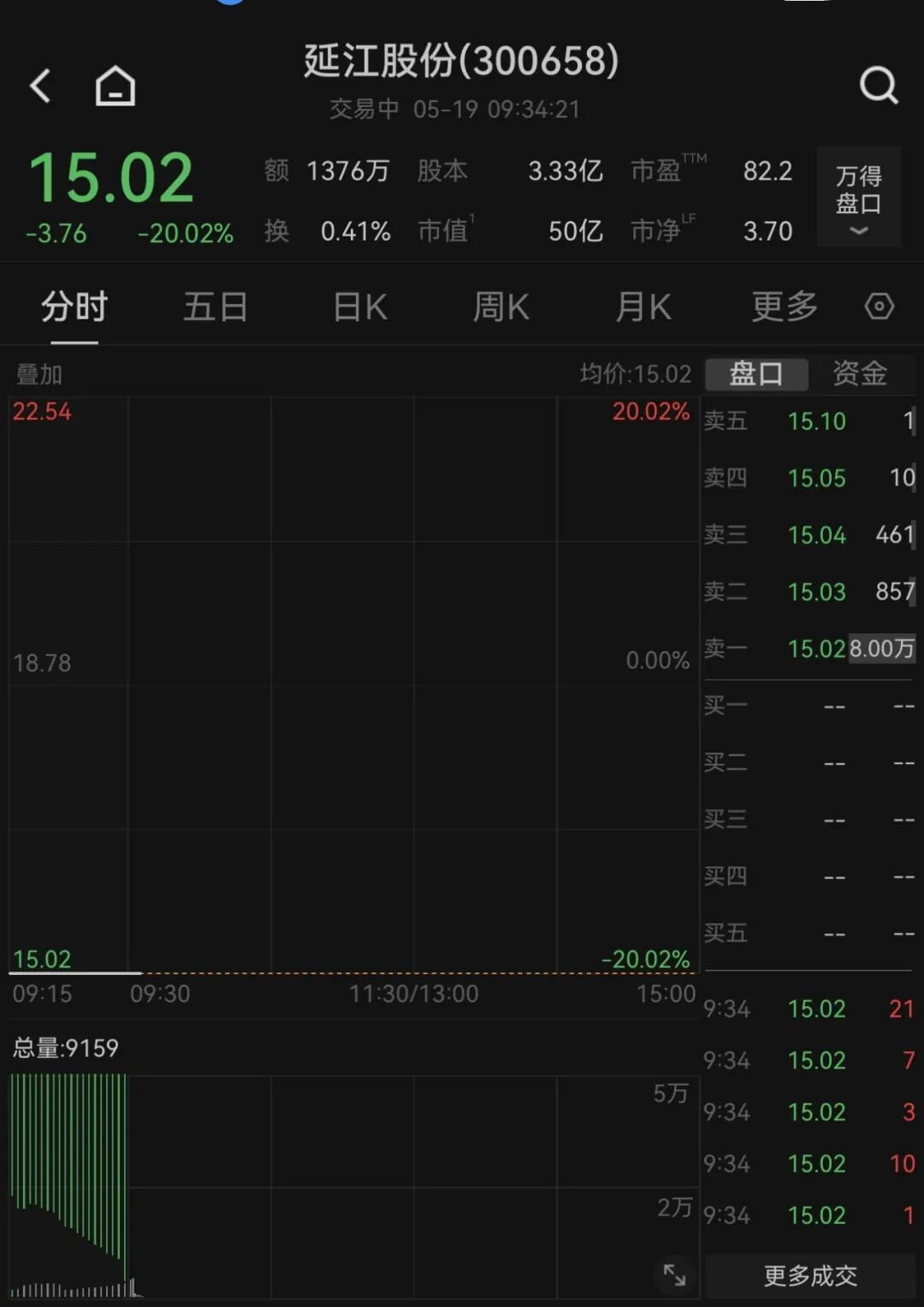This screenshot has width=924, height=1307.
Task: Tap the 股本 3.33亿 share capital value
Action: coord(511,171)
